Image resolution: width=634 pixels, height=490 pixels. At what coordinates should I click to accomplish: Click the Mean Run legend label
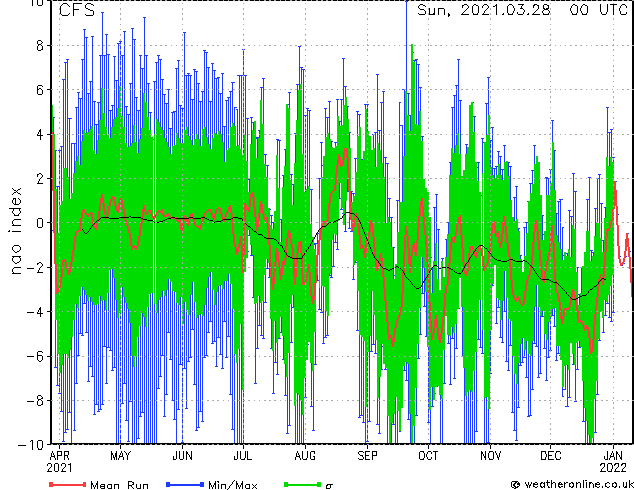pos(119,485)
